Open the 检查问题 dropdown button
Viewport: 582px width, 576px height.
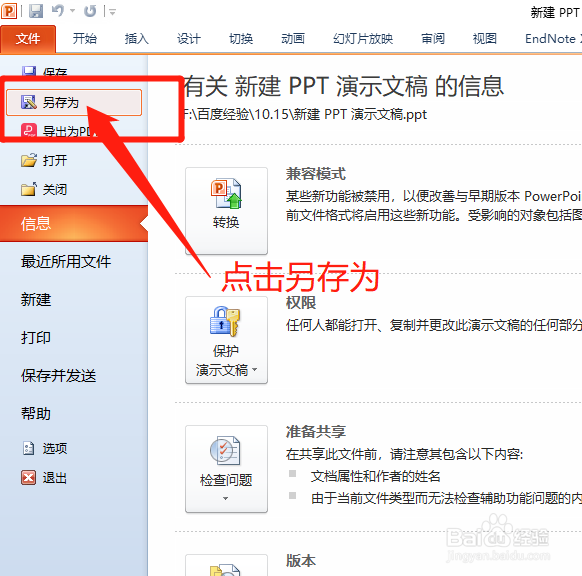click(226, 469)
